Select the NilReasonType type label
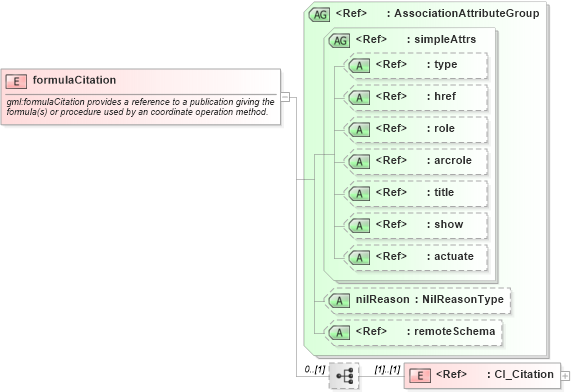 click(x=463, y=299)
